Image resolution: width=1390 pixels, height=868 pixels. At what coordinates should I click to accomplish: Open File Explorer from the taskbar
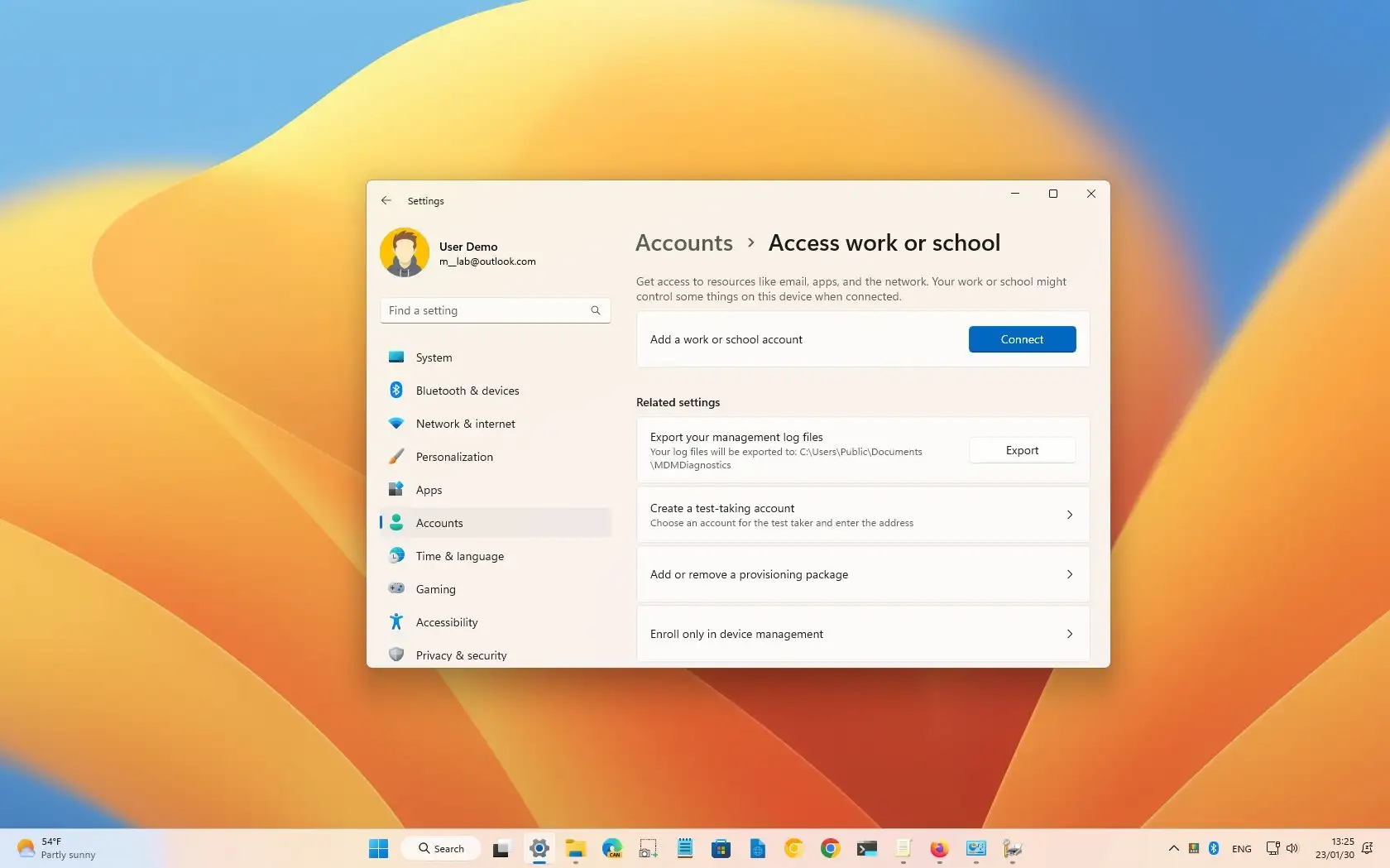pyautogui.click(x=576, y=848)
